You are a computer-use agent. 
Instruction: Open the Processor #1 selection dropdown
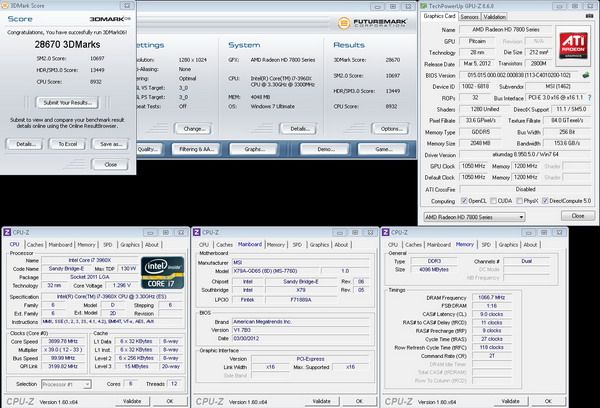coord(66,384)
